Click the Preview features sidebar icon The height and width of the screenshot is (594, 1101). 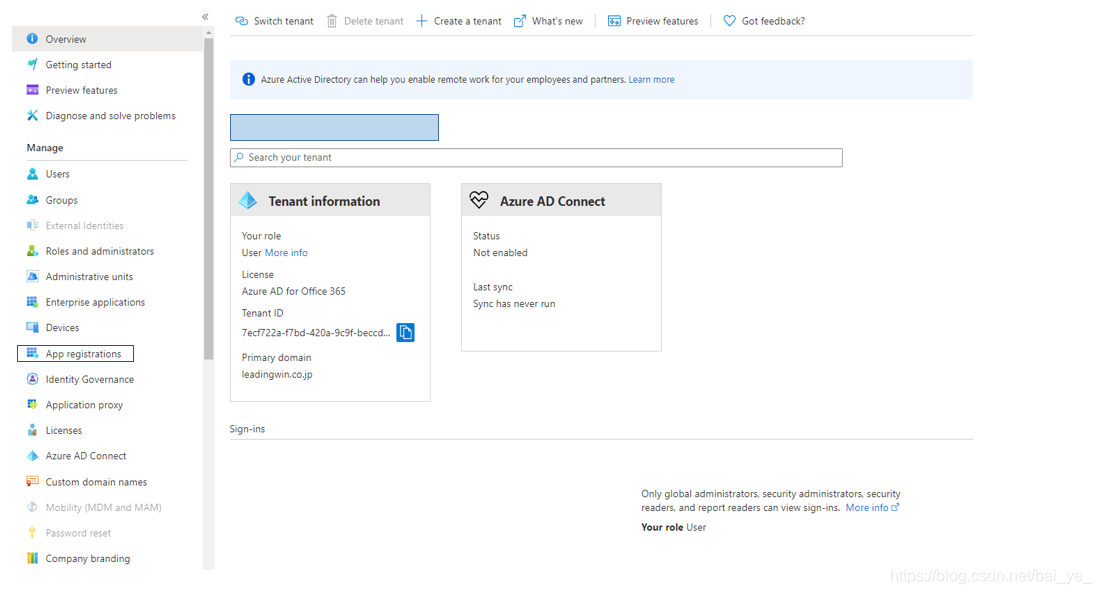click(32, 90)
